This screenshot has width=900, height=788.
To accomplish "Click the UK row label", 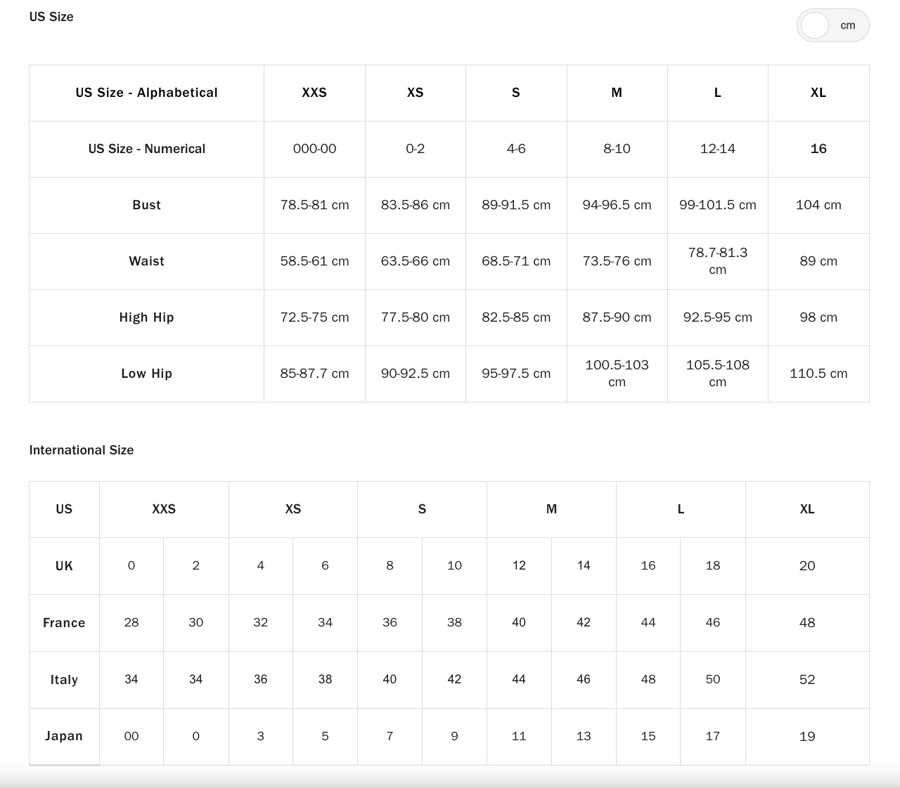I will click(64, 566).
